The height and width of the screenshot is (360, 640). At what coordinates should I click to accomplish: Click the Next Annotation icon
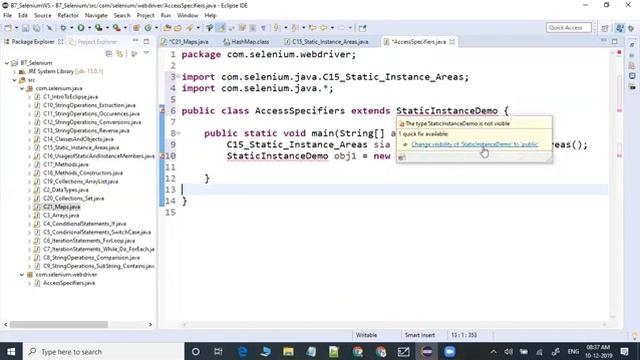278,28
